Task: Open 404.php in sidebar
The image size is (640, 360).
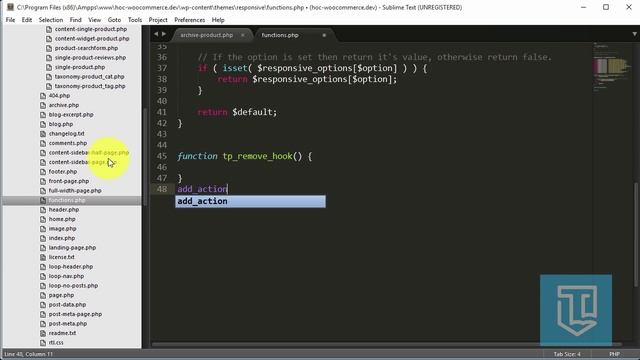Action: 59,96
